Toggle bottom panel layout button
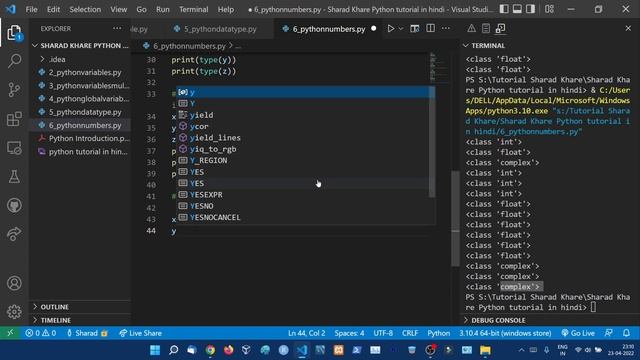640x360 pixels. pos(517,9)
